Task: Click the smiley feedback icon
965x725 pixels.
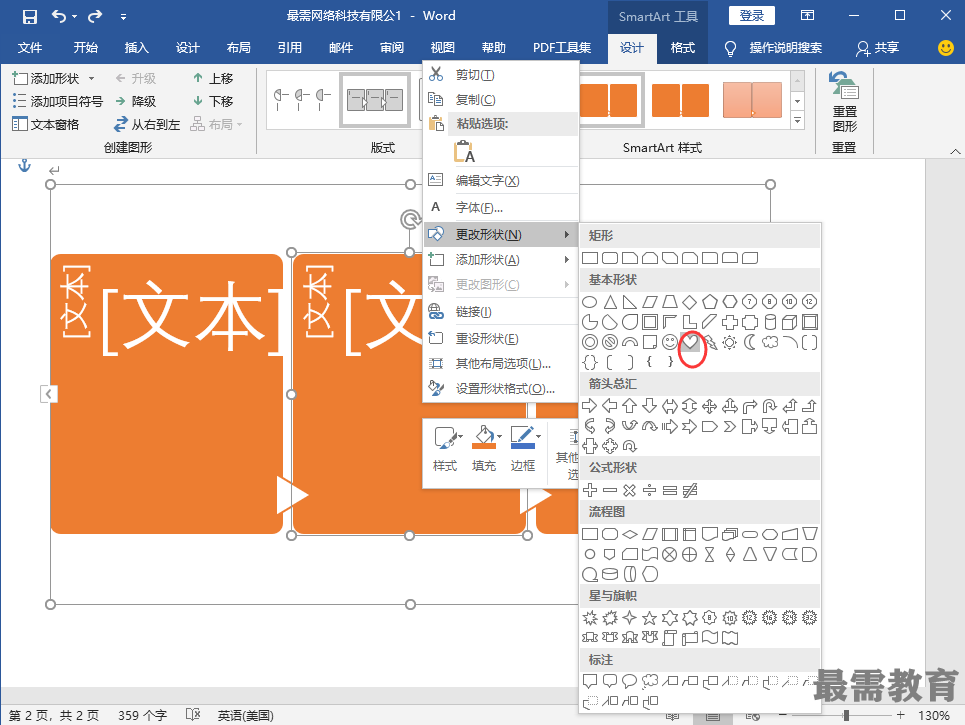Action: pos(945,47)
